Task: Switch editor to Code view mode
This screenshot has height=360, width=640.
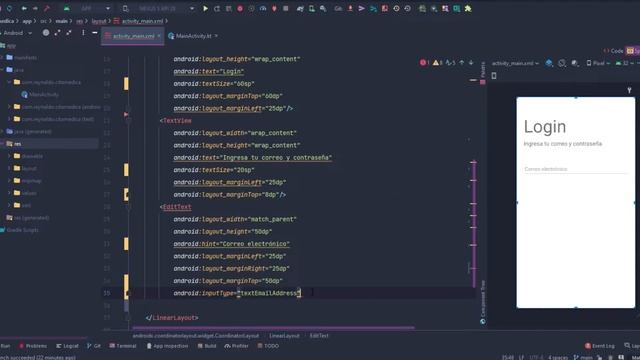Action: pyautogui.click(x=613, y=51)
